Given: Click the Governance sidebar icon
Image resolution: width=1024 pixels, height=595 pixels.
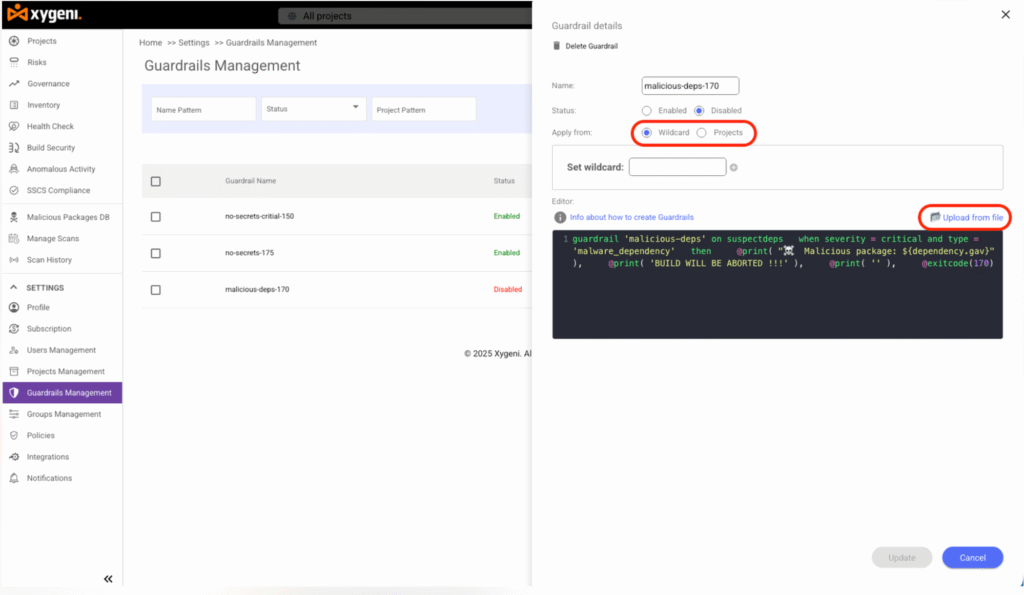Looking at the screenshot, I should click(x=14, y=84).
